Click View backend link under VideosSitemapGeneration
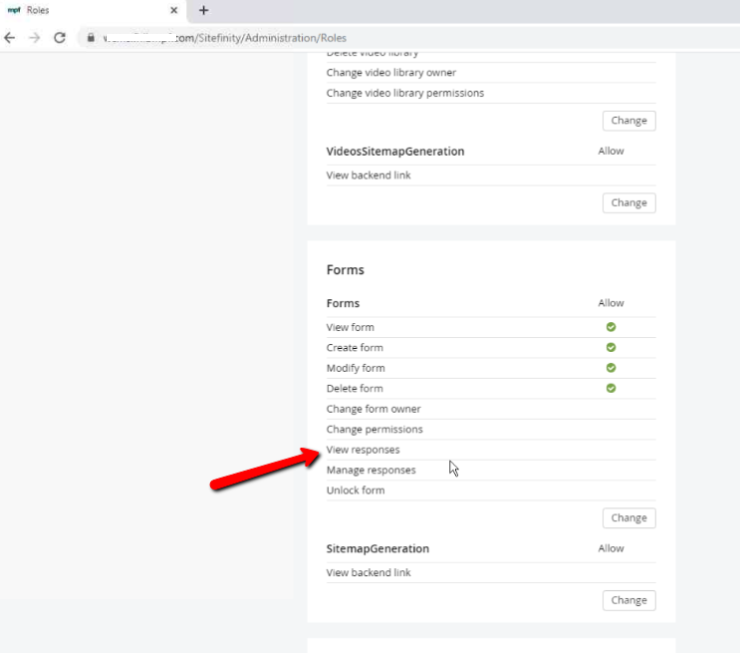This screenshot has height=653, width=740. point(368,175)
